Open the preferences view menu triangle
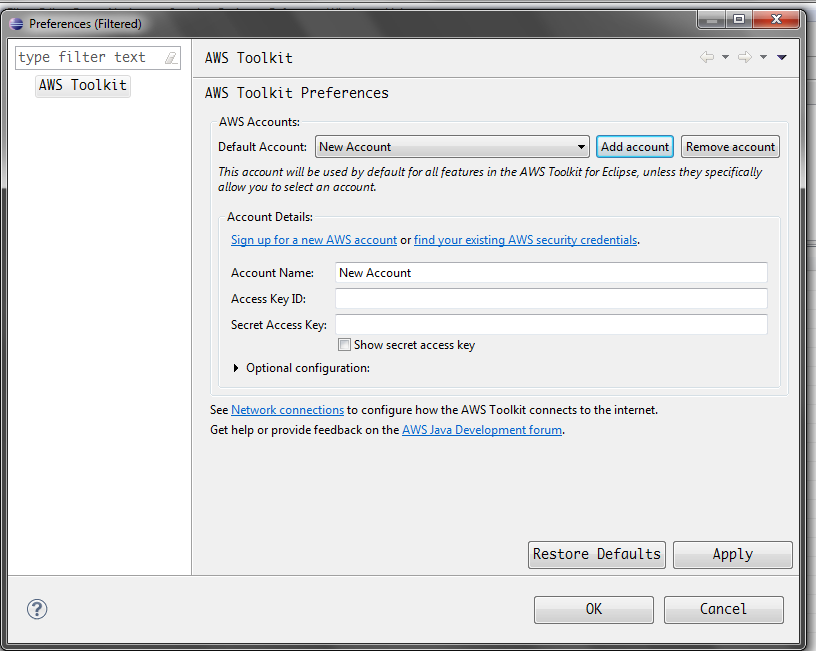This screenshot has height=651, width=816. click(x=782, y=58)
